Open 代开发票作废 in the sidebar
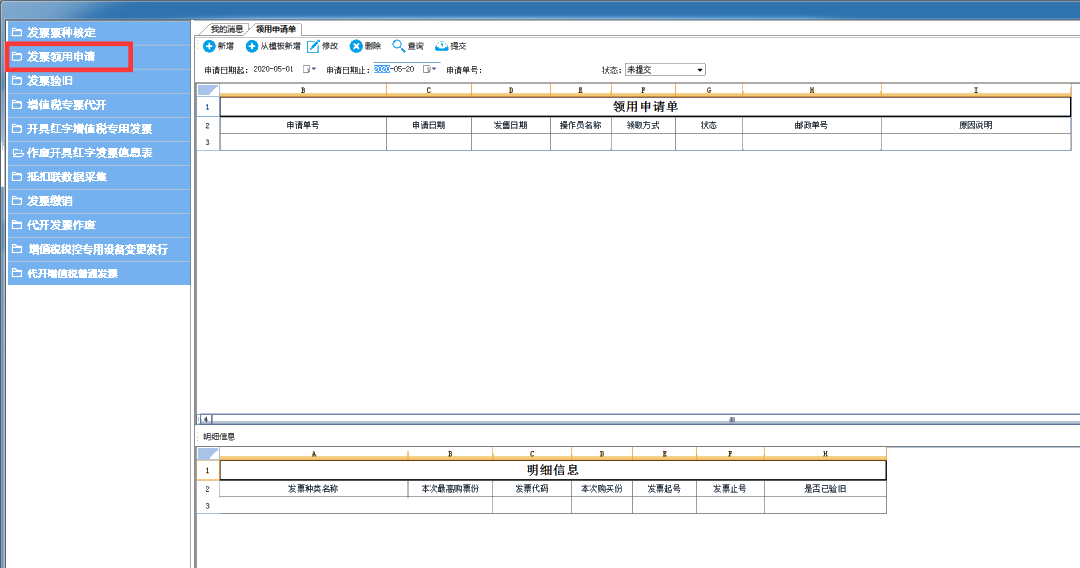Viewport: 1080px width, 568px height. 99,225
